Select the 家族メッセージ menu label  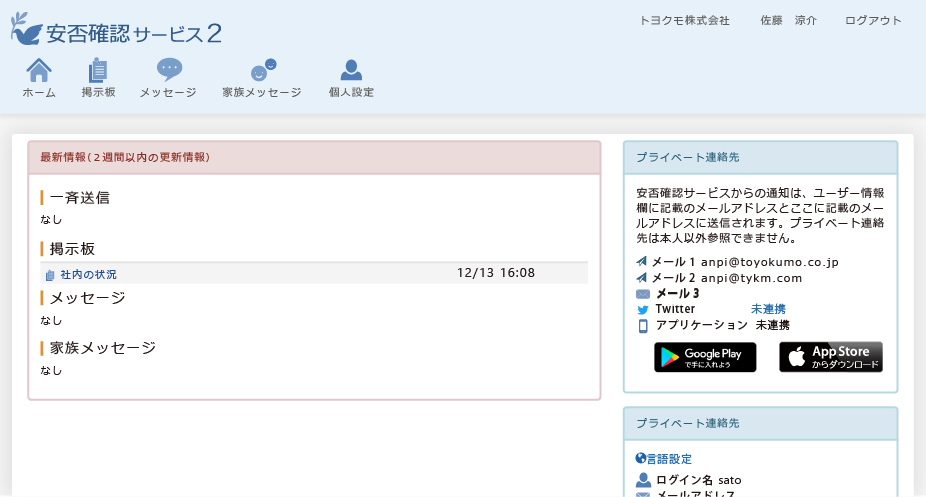(262, 93)
